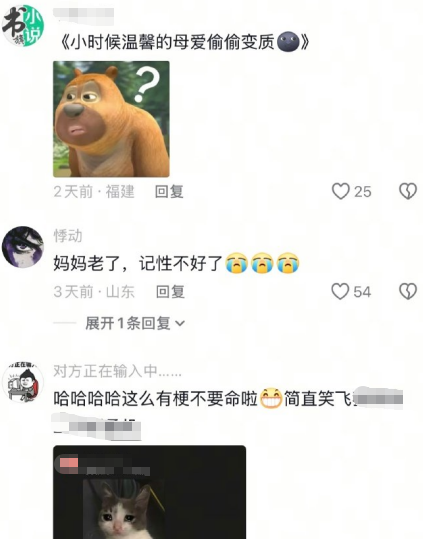Image resolution: width=423 pixels, height=539 pixels.
Task: Tap the comment text 妈妈老了，记性不好了
Action: pyautogui.click(x=138, y=263)
